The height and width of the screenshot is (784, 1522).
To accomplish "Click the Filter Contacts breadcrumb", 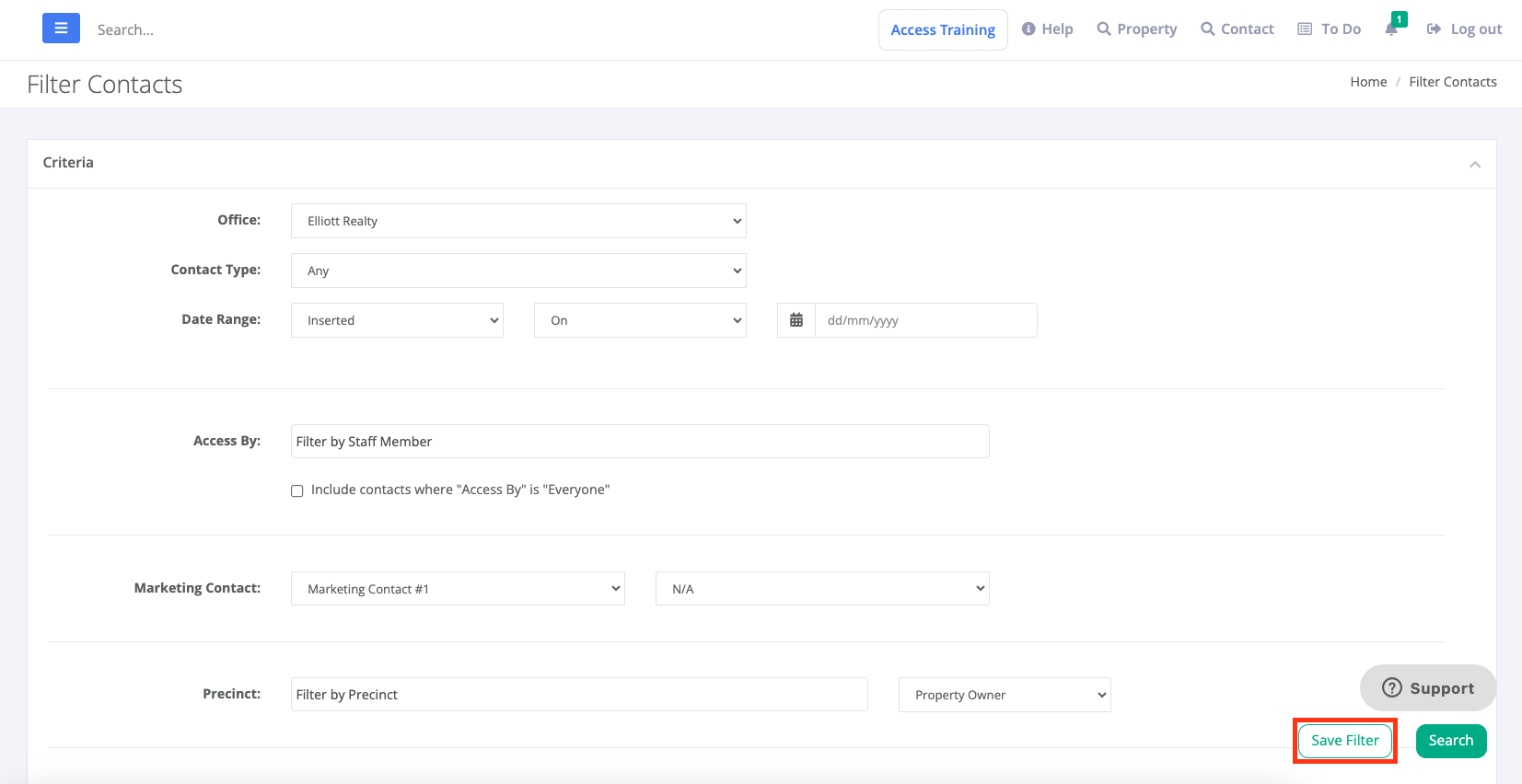I will 1453,82.
